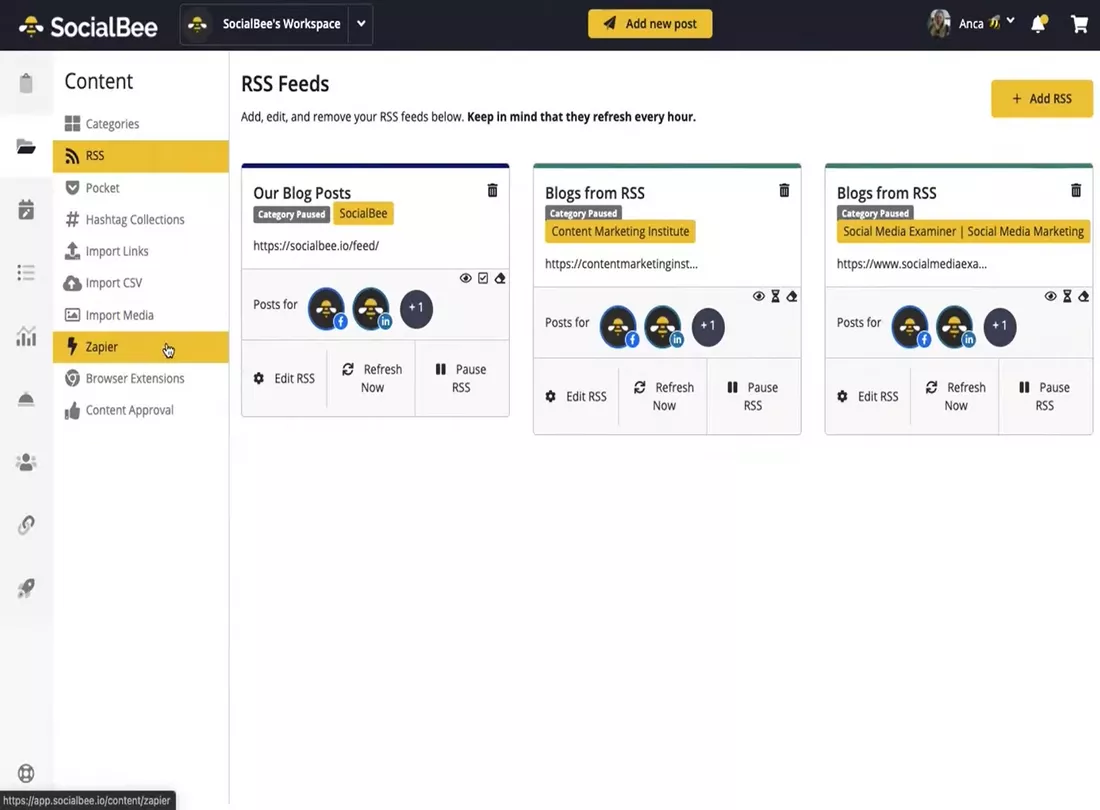Image resolution: width=1100 pixels, height=810 pixels.
Task: Pause RSS for Content Marketing Institute feed
Action: click(x=753, y=396)
